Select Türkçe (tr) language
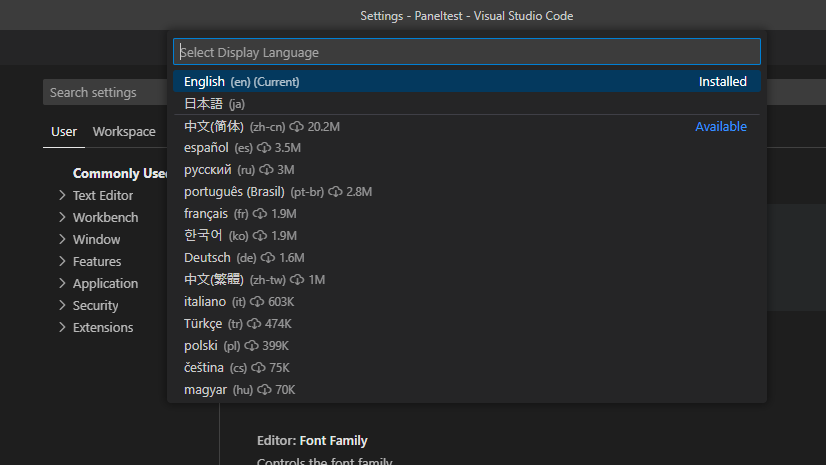Screen dimensions: 826x465 [467, 324]
